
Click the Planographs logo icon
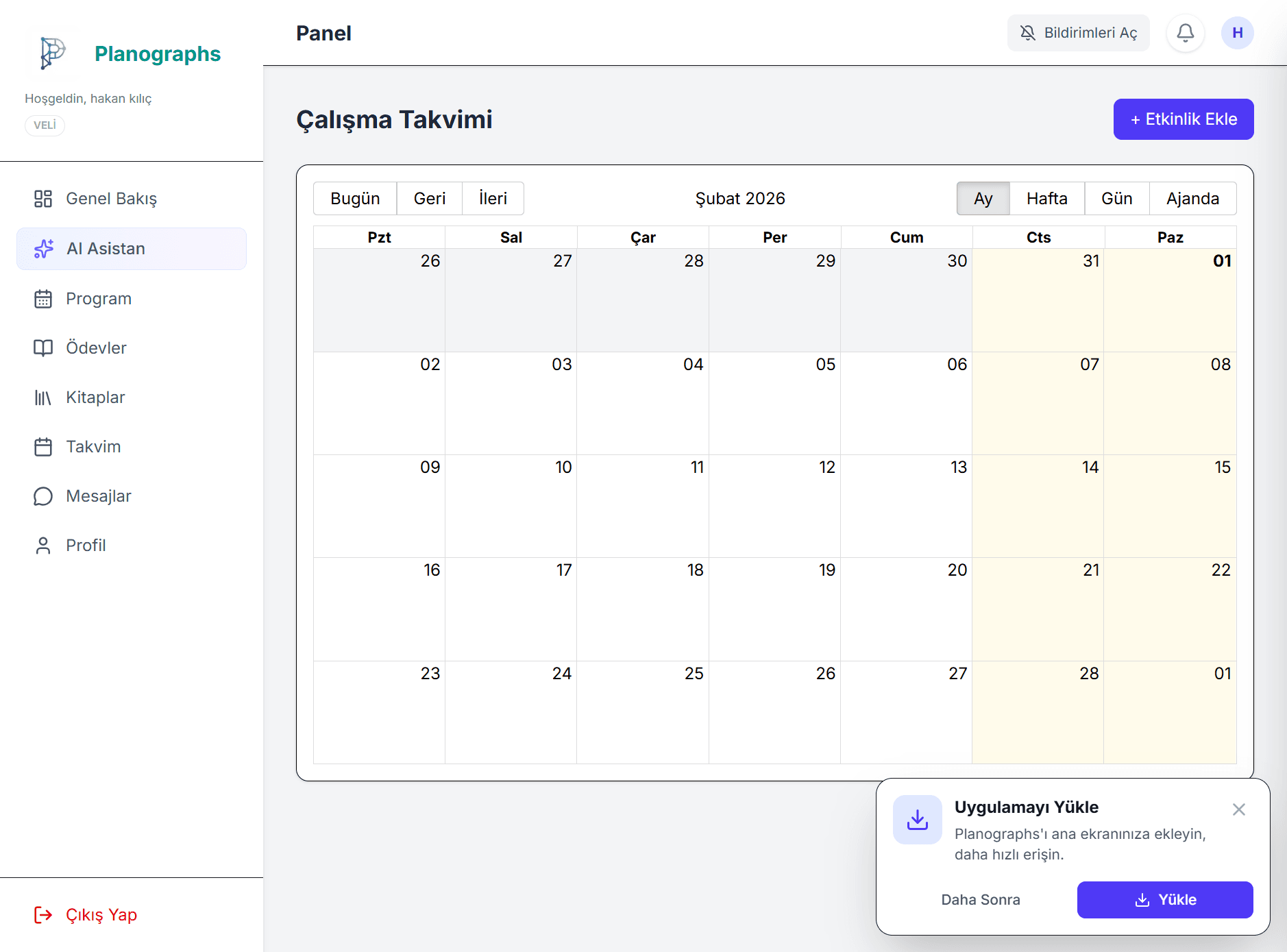pyautogui.click(x=52, y=53)
